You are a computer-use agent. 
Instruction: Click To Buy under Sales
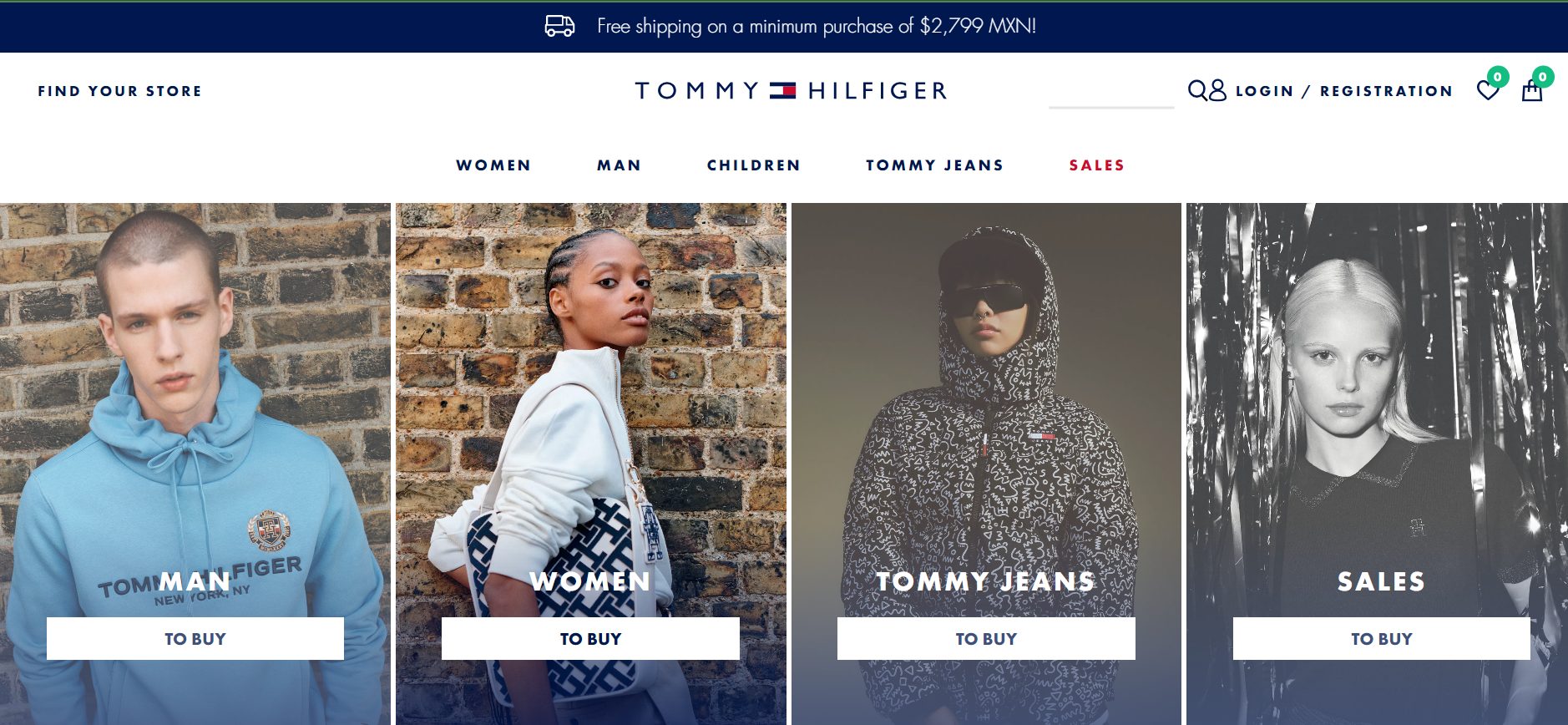click(1382, 639)
